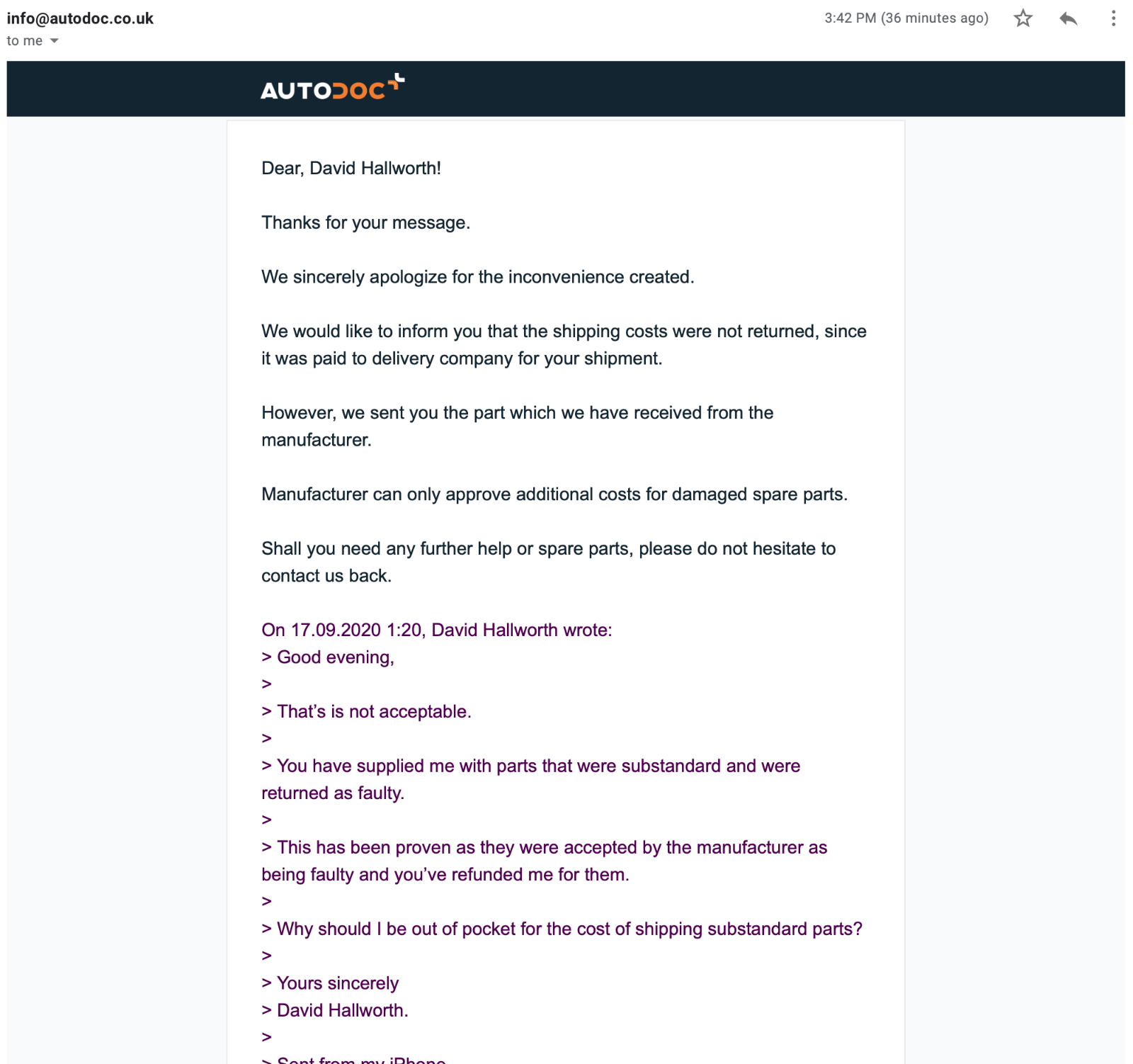Click the quoted "Why should I be out of pocket" line

point(562,929)
